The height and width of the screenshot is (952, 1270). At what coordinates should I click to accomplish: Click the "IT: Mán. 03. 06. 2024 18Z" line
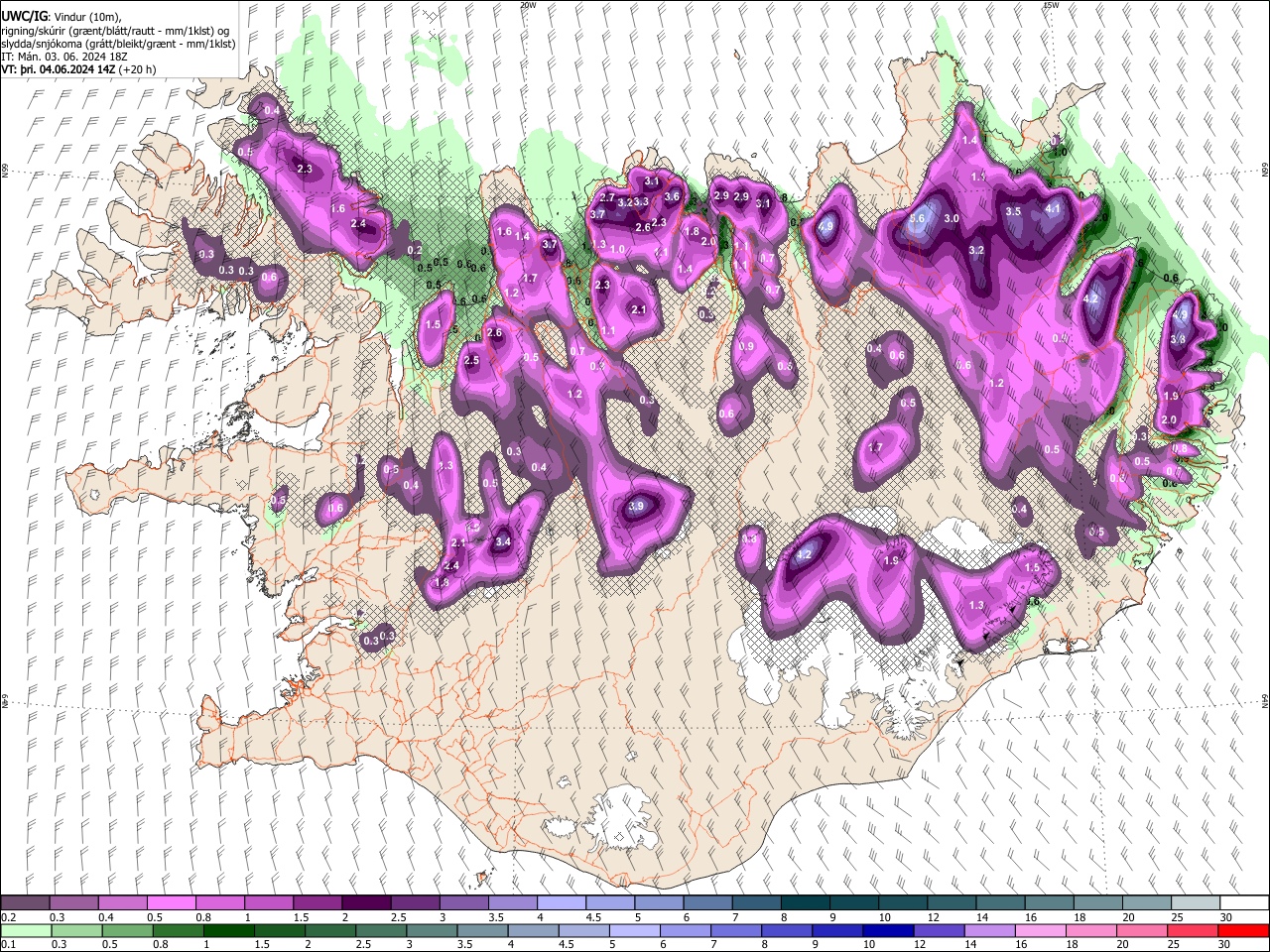64,57
